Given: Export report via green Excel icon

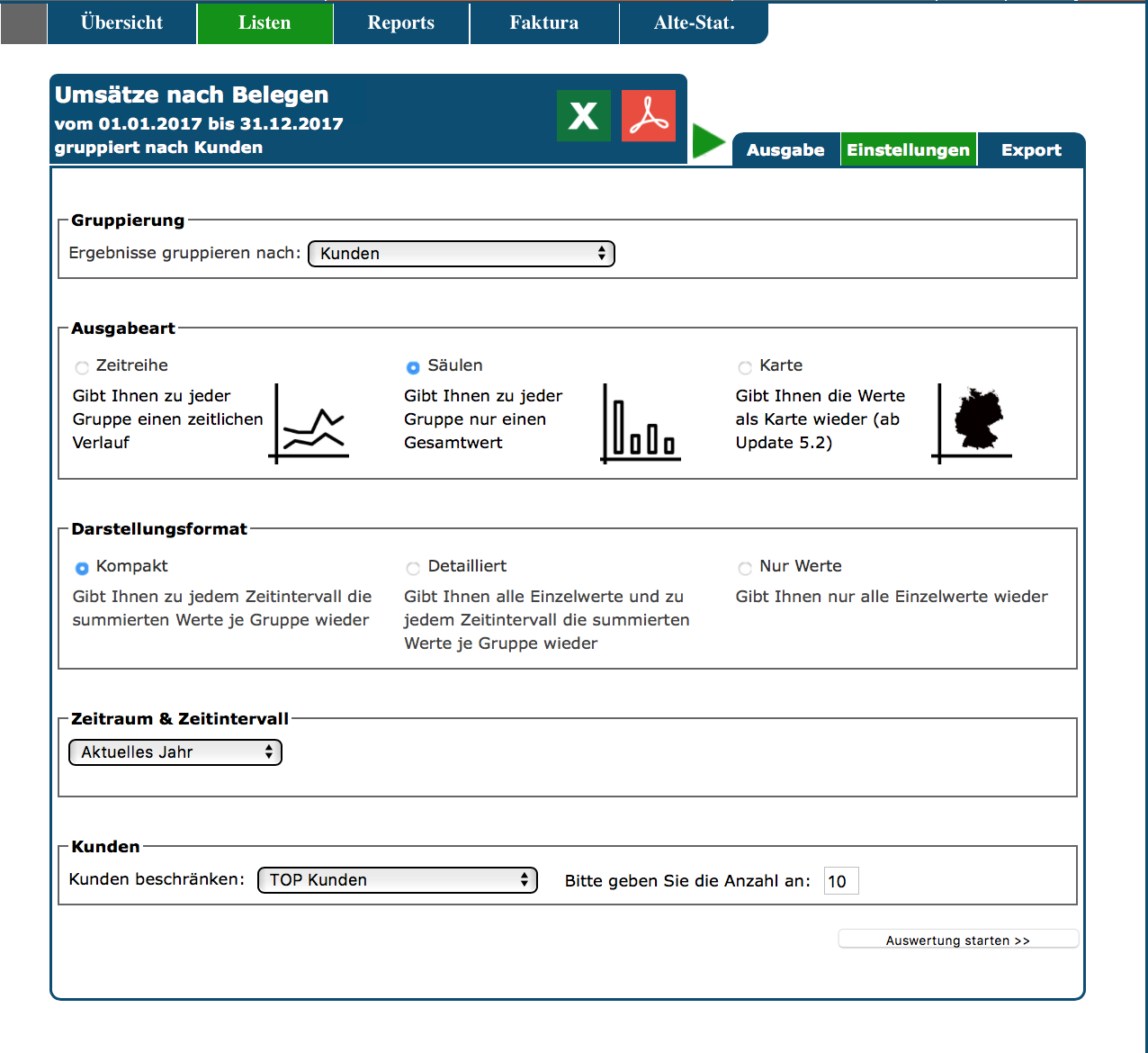Looking at the screenshot, I should click(x=583, y=116).
